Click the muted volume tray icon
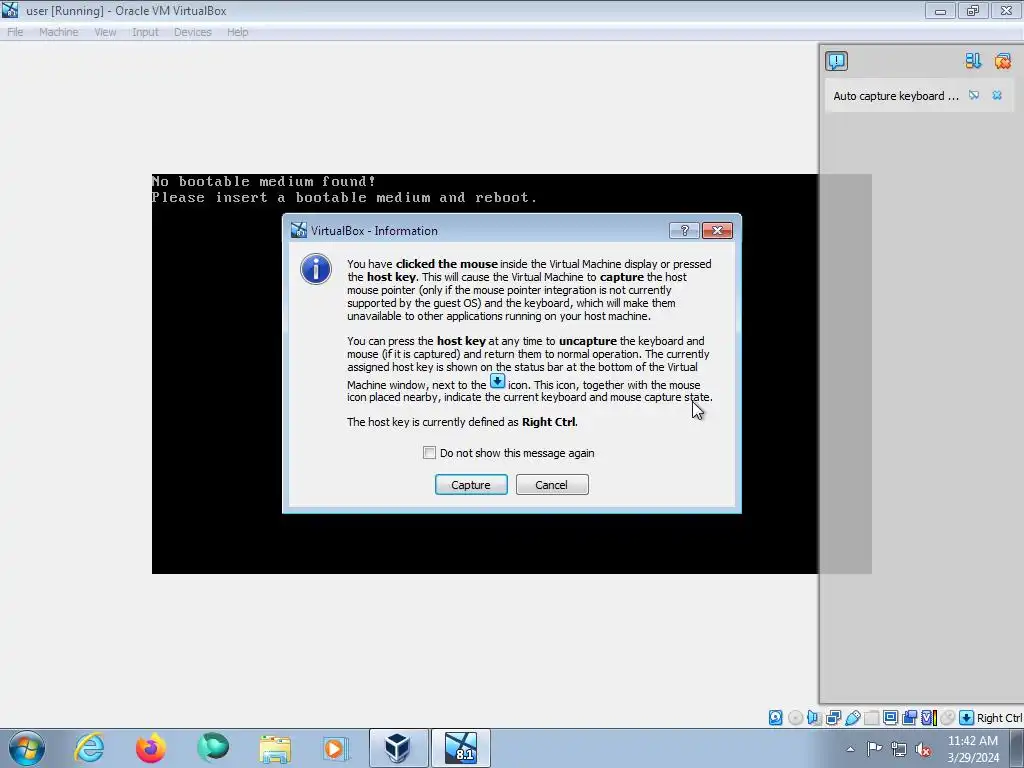The height and width of the screenshot is (768, 1024). pos(923,749)
